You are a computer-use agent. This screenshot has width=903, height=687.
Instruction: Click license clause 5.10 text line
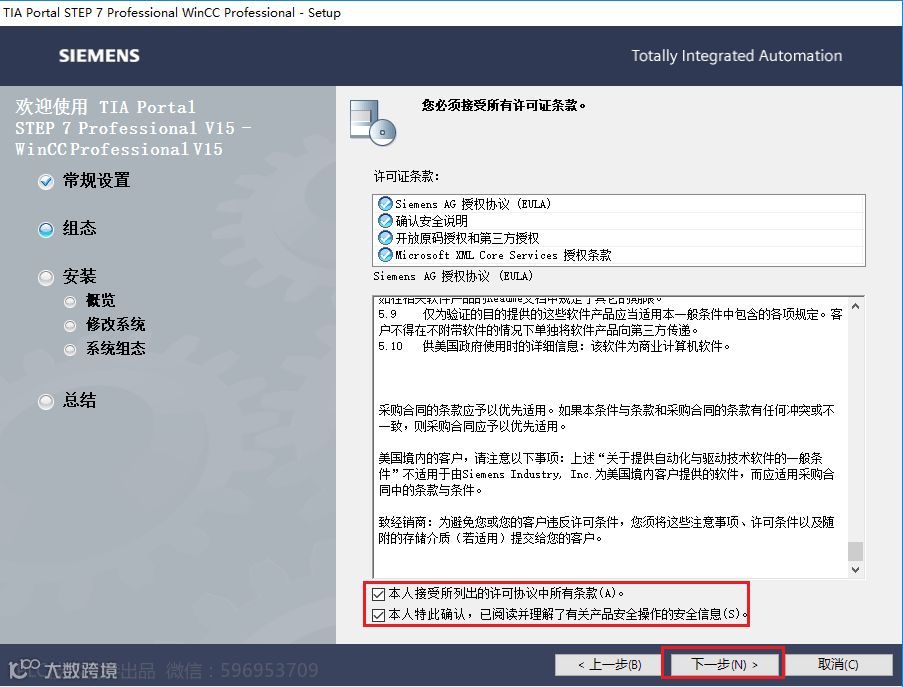[x=554, y=347]
